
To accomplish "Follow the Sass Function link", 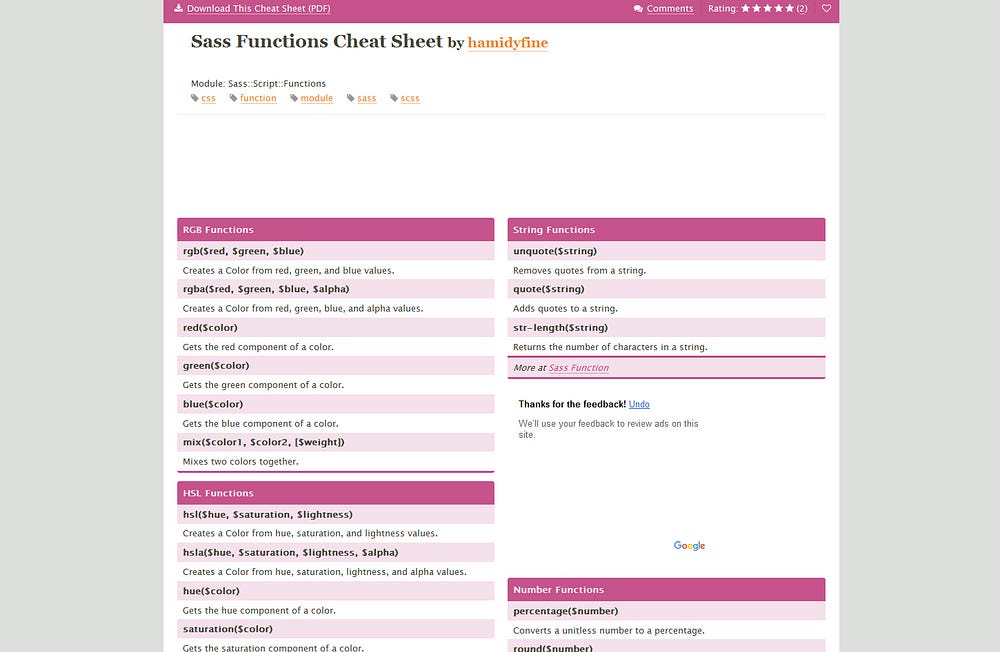I will tap(578, 368).
